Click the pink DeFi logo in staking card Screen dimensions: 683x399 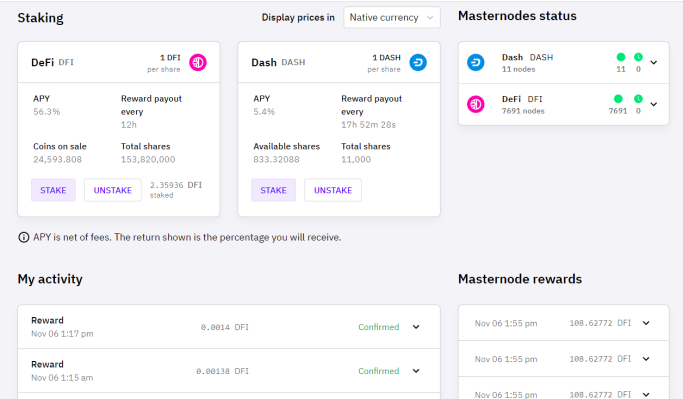198,62
